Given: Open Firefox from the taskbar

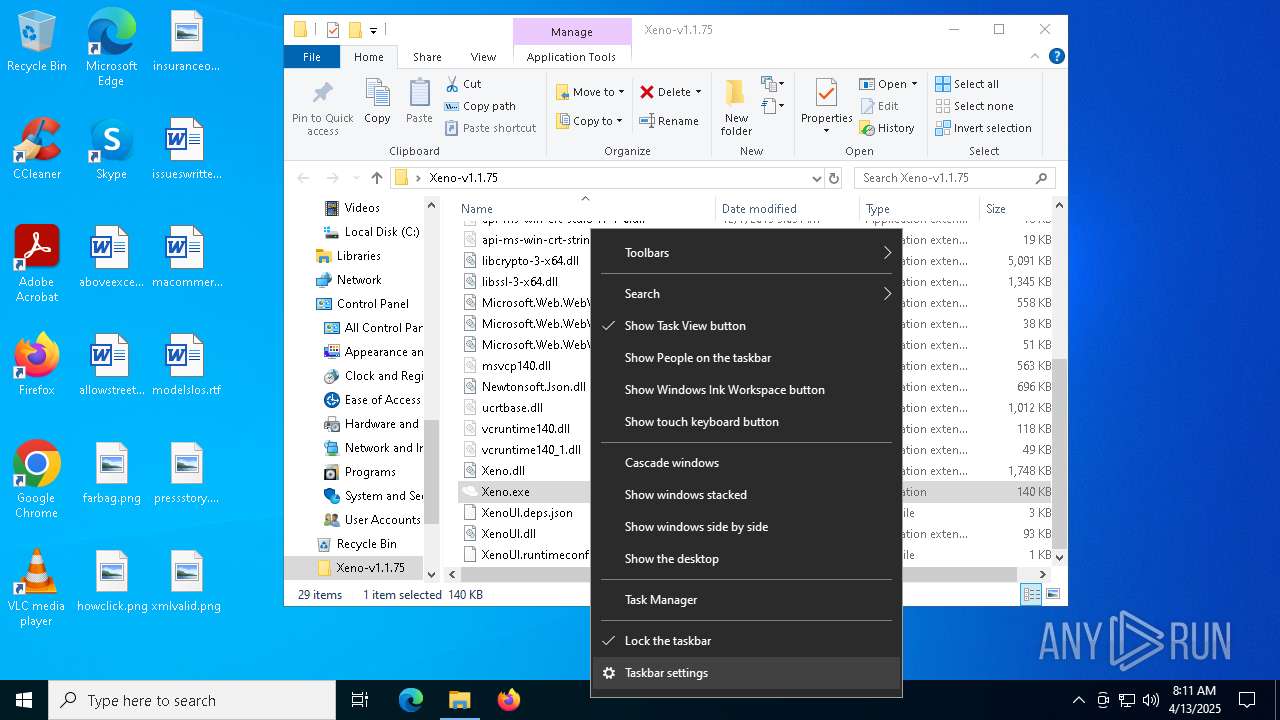Looking at the screenshot, I should pyautogui.click(x=509, y=700).
